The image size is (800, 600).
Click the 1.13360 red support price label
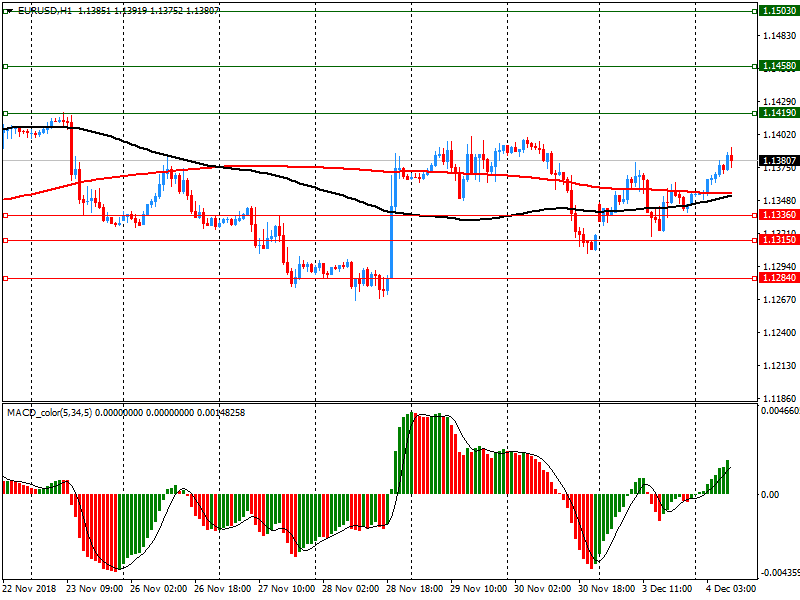pos(777,215)
